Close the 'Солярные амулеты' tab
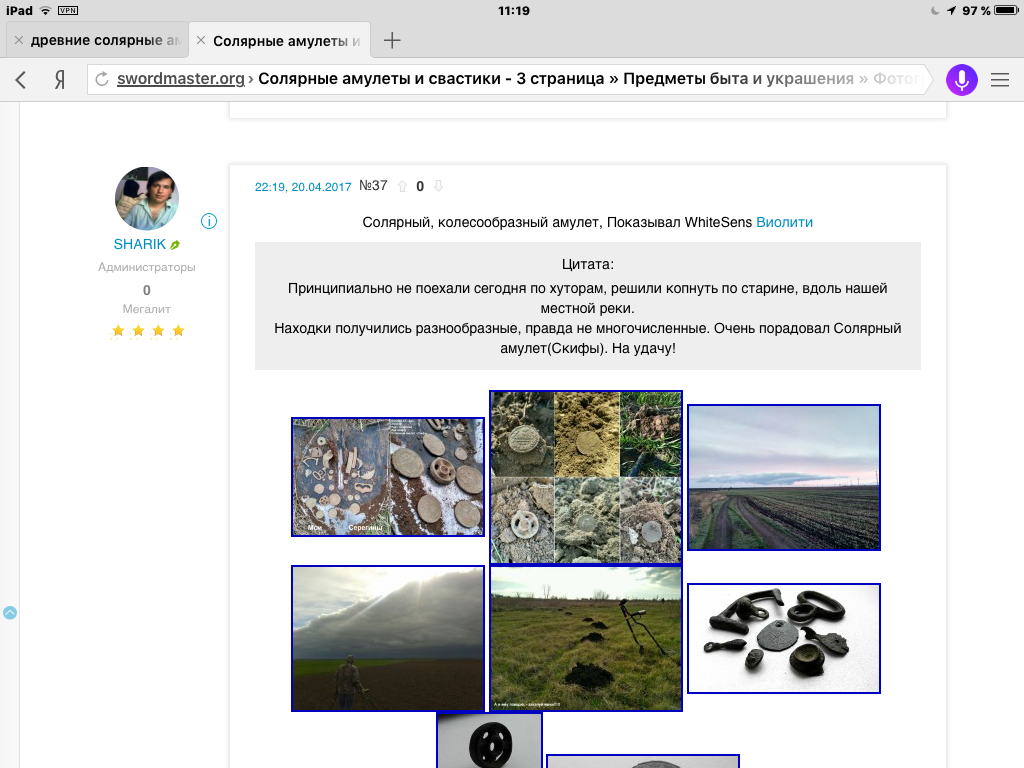This screenshot has width=1024, height=768. 201,40
